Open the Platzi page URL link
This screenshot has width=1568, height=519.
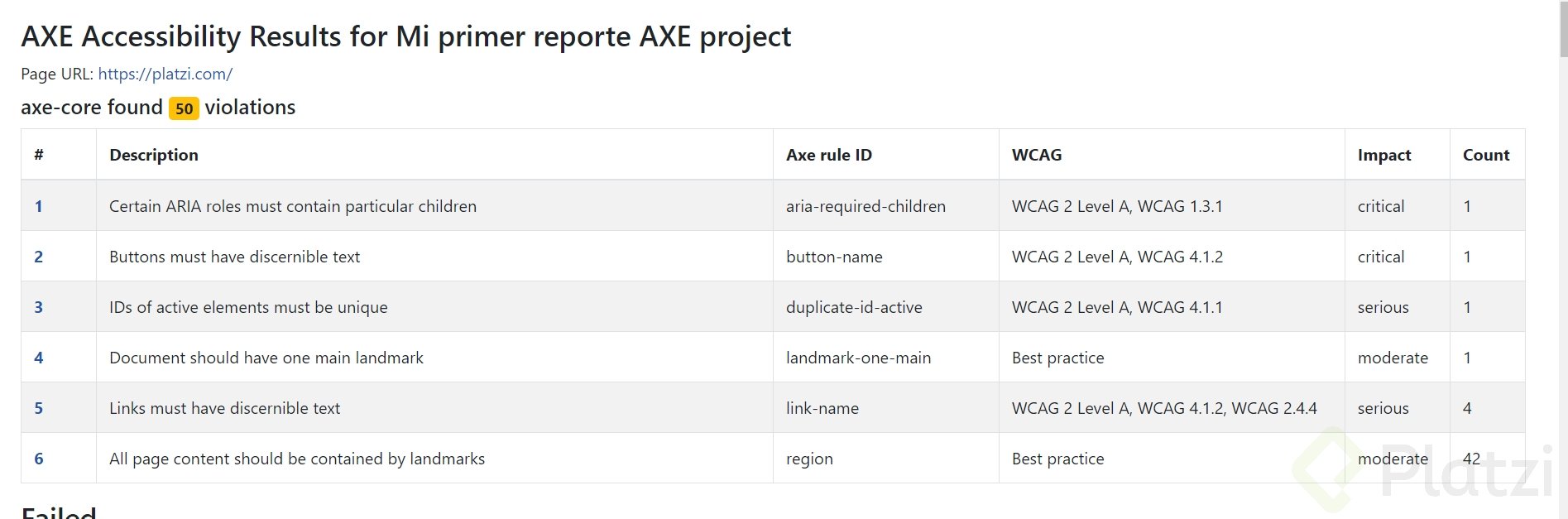pos(164,74)
